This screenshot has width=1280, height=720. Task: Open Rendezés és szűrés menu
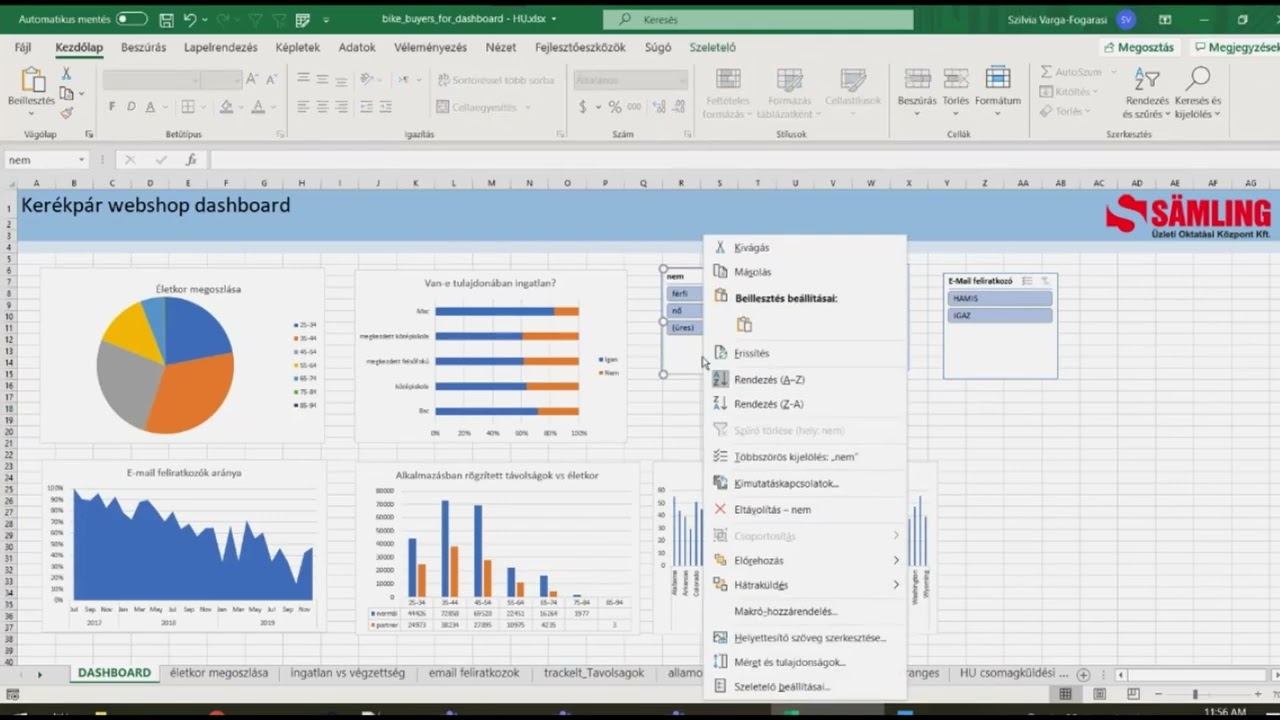coord(1147,93)
